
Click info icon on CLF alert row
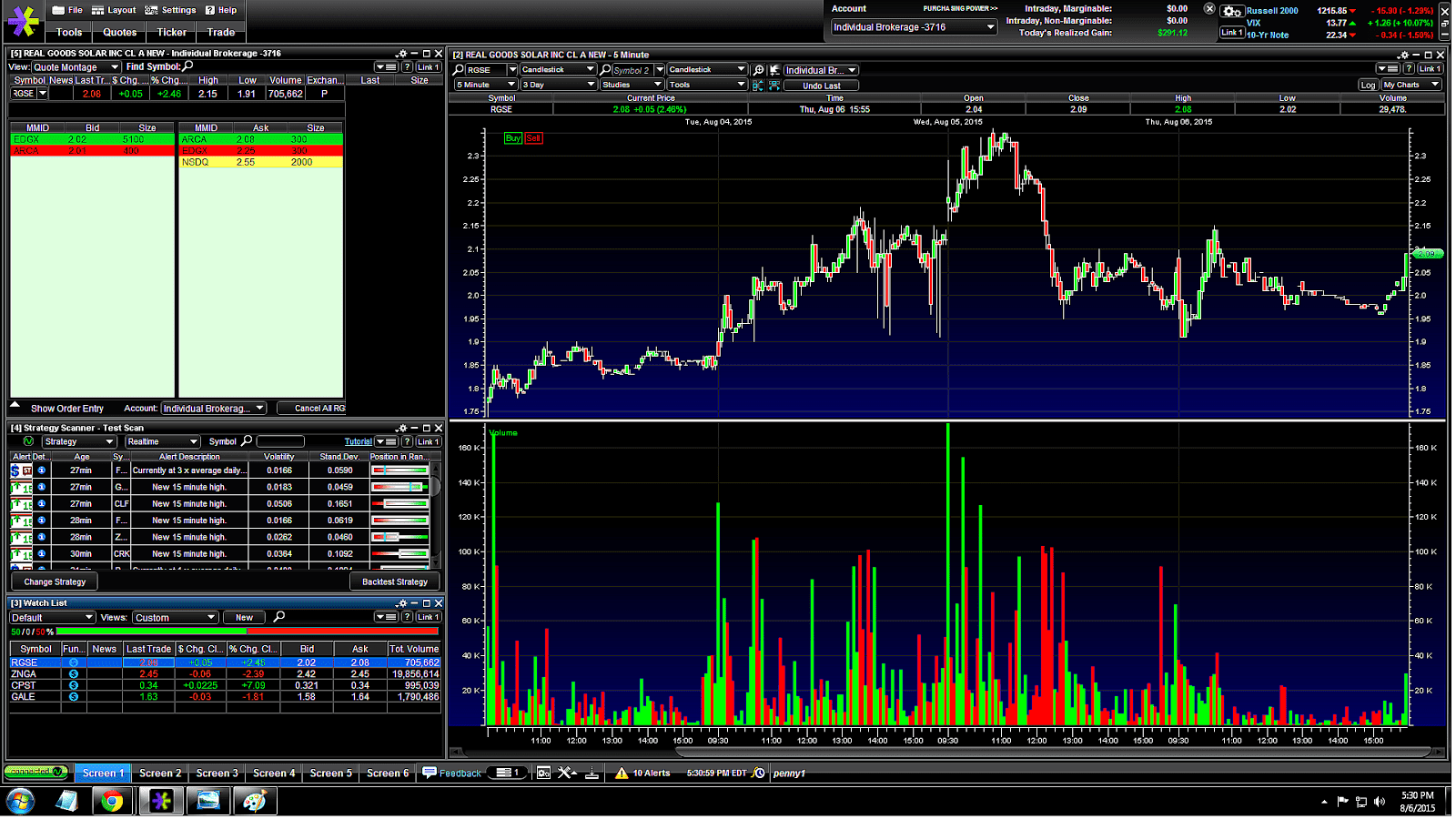(41, 503)
